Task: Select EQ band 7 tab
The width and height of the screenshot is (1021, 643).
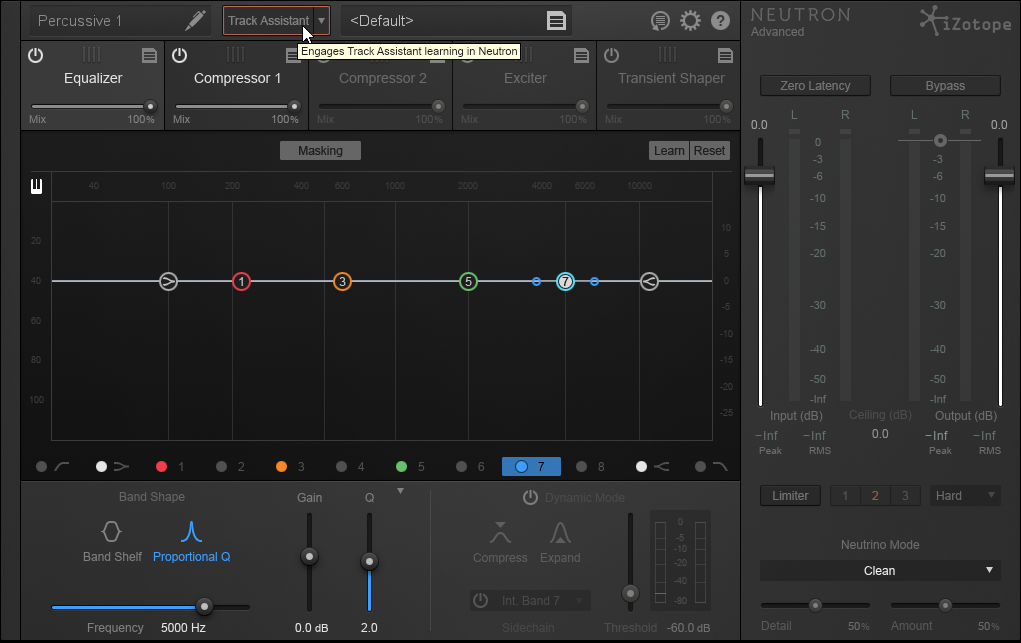Action: [x=531, y=466]
